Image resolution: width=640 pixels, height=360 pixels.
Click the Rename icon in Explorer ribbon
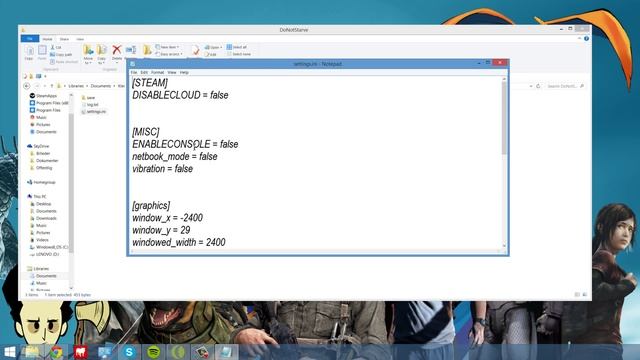pos(131,51)
